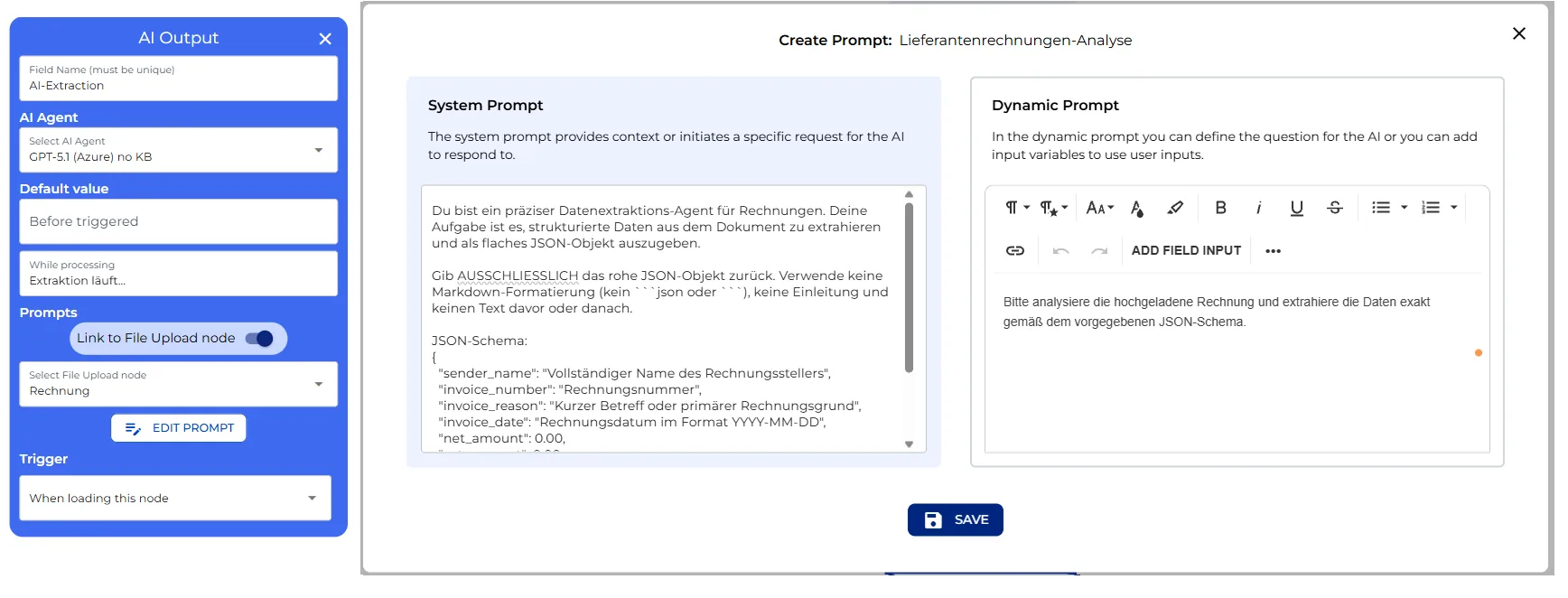Image resolution: width=1568 pixels, height=598 pixels.
Task: Edit the While processing text field
Action: coord(178,274)
